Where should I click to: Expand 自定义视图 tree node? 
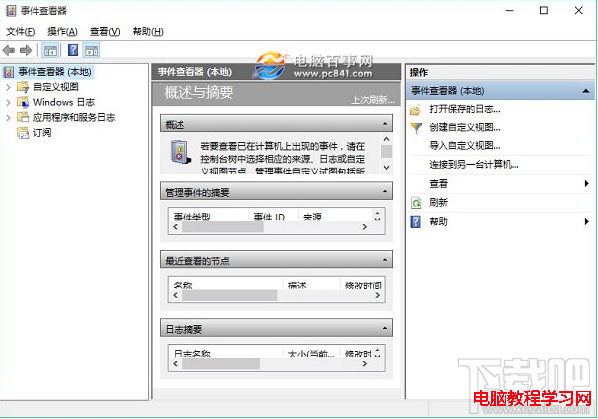pyautogui.click(x=8, y=87)
